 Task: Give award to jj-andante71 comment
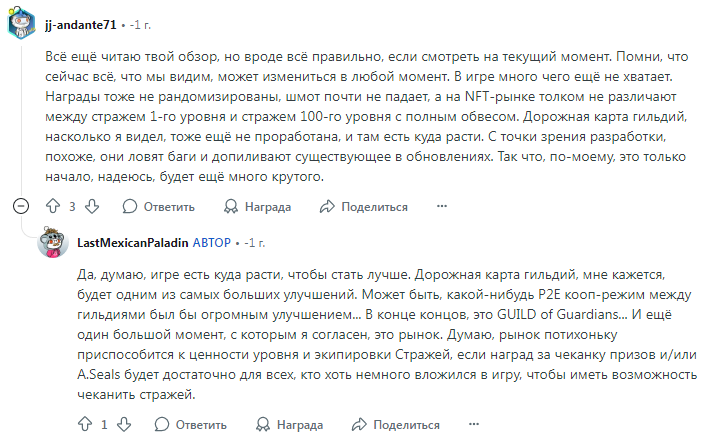point(257,206)
